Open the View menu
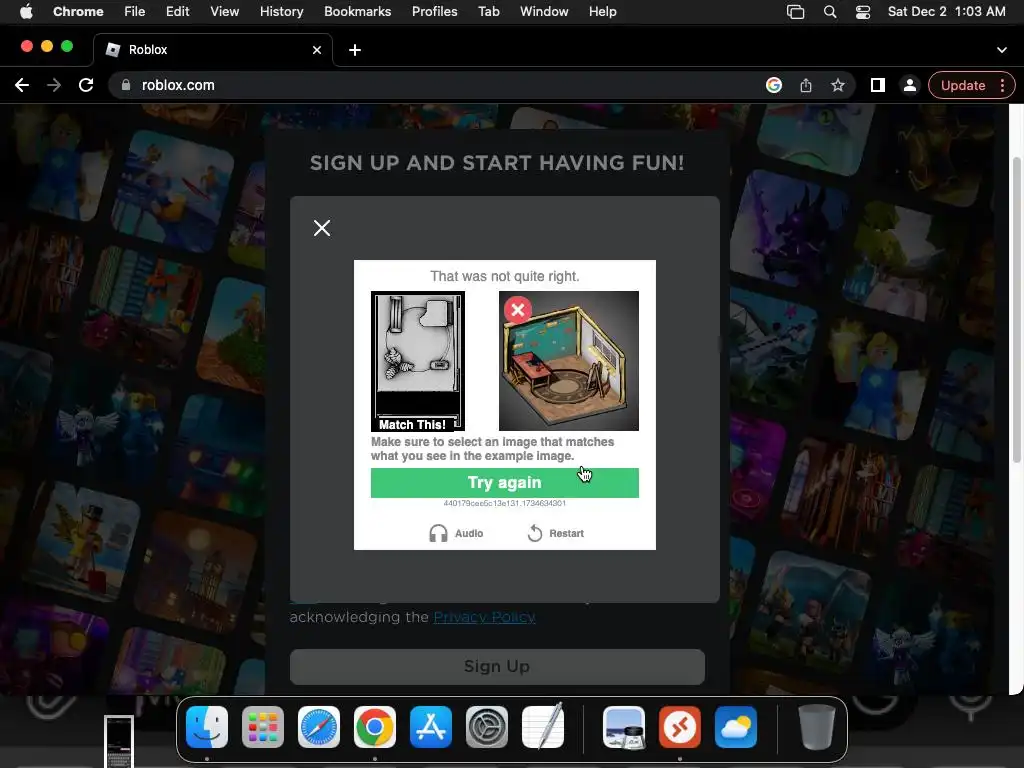The image size is (1024, 768). pos(225,12)
